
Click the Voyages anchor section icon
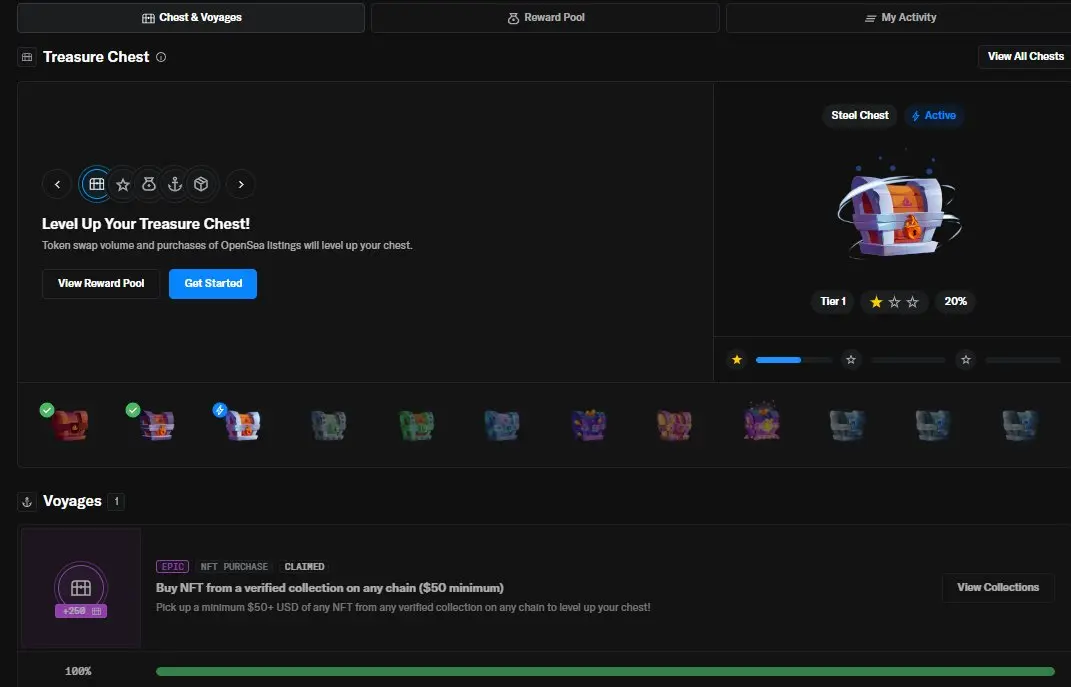tap(27, 502)
